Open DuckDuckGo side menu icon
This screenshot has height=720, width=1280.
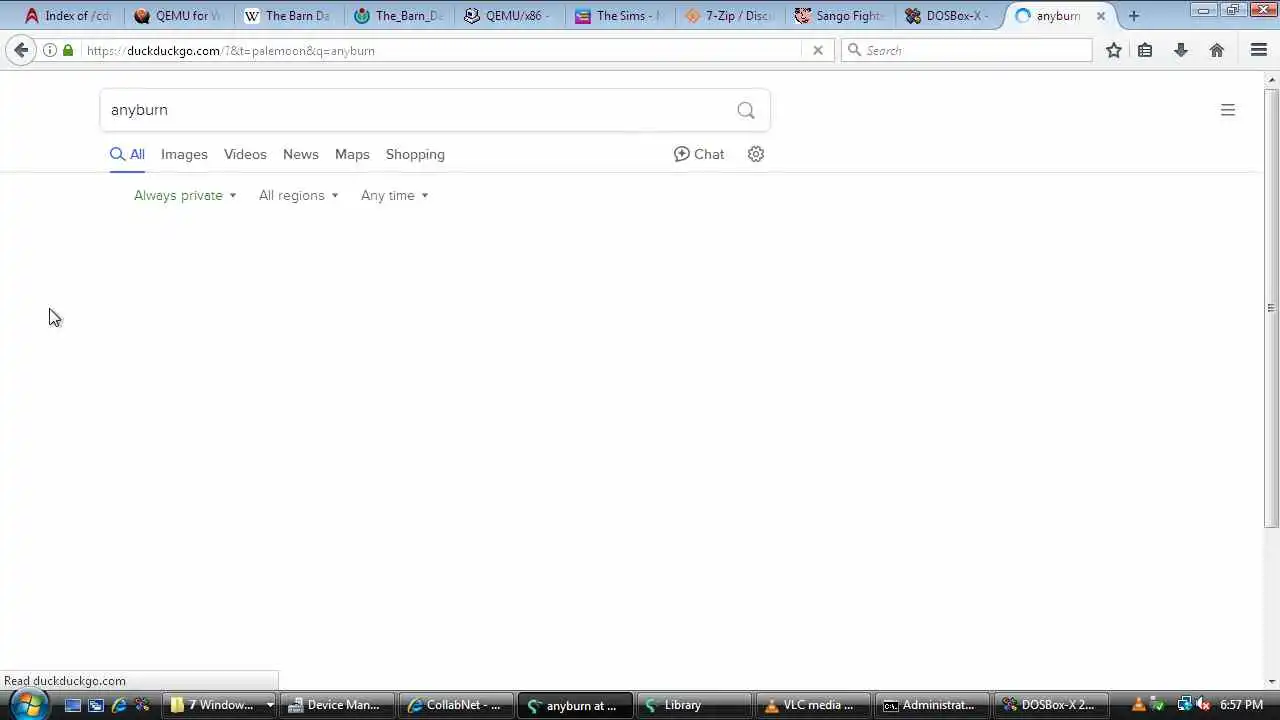pyautogui.click(x=1228, y=110)
